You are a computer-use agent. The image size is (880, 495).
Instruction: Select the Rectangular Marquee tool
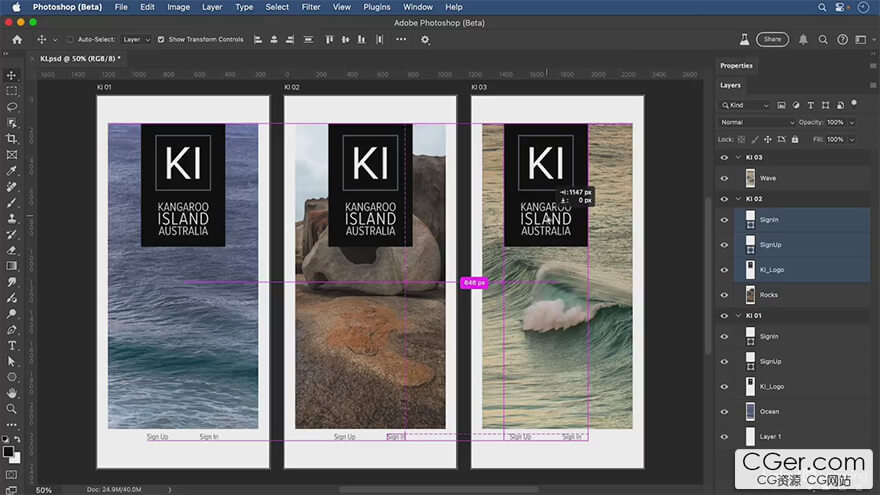point(11,91)
